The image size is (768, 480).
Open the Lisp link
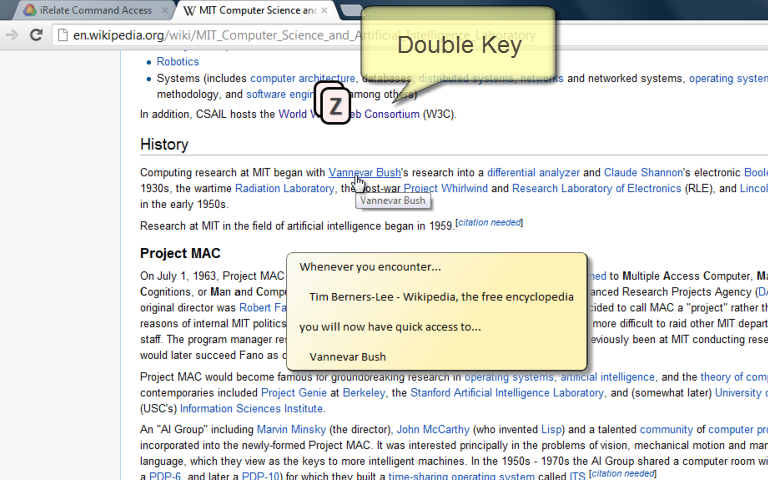(551, 430)
